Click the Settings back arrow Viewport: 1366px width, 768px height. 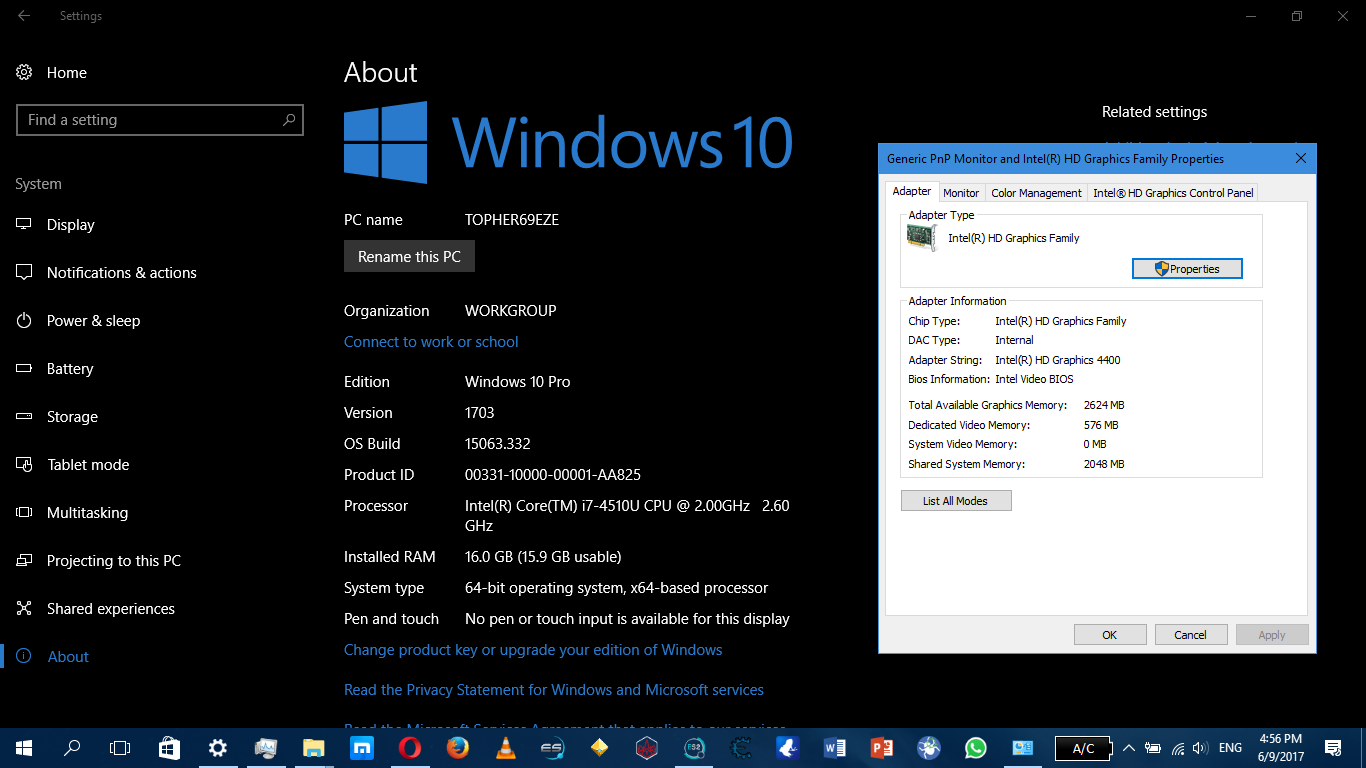tap(24, 16)
